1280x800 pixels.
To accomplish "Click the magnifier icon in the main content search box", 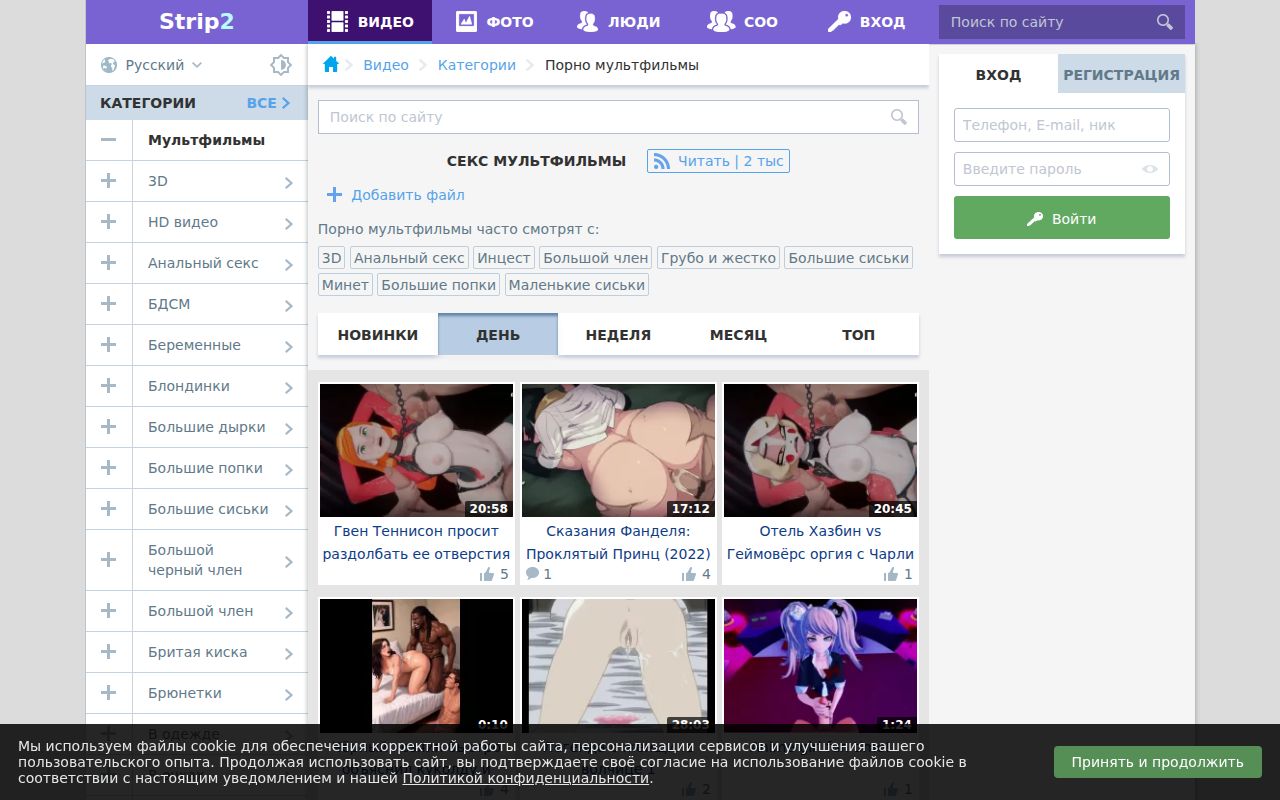I will [899, 117].
